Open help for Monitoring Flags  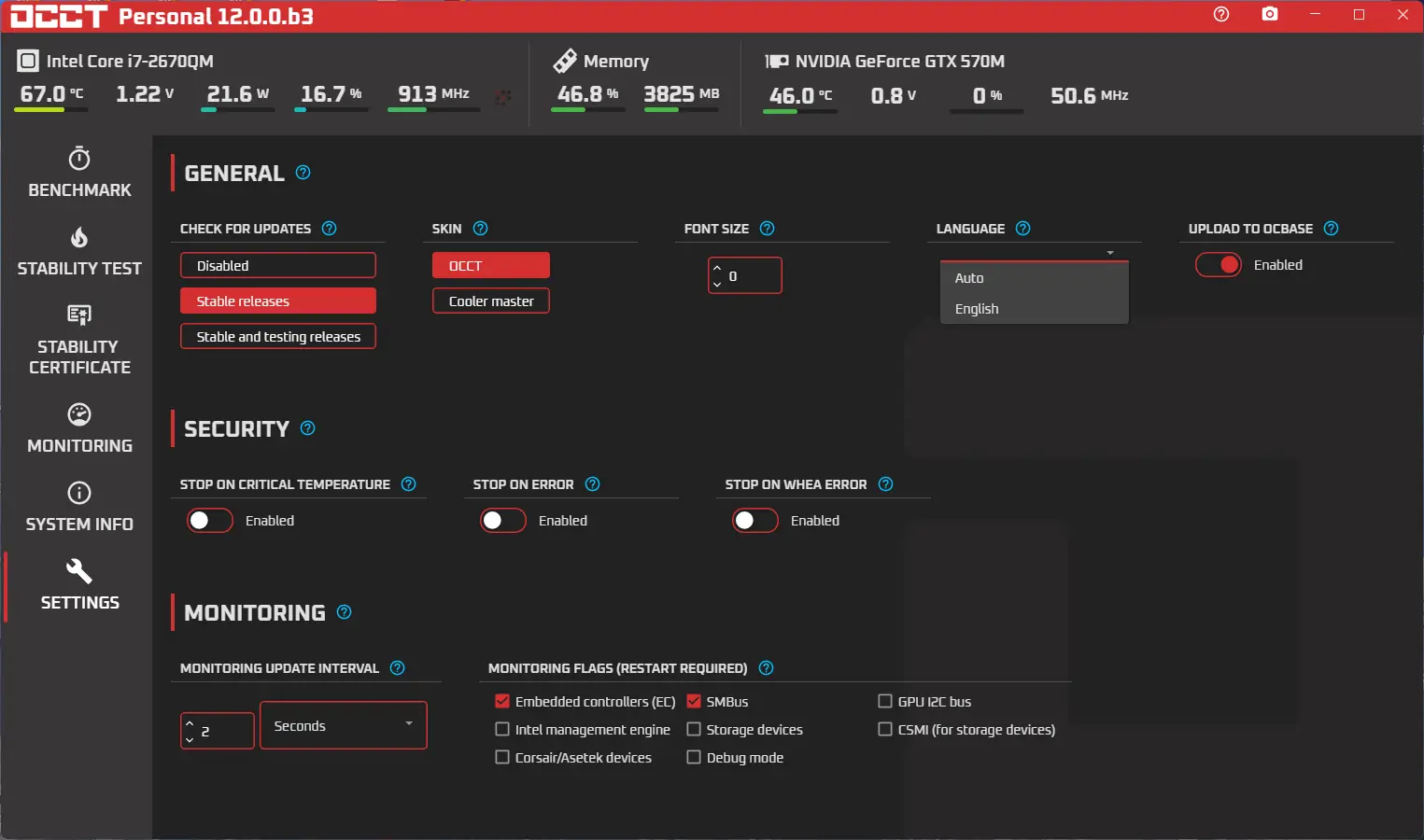767,668
